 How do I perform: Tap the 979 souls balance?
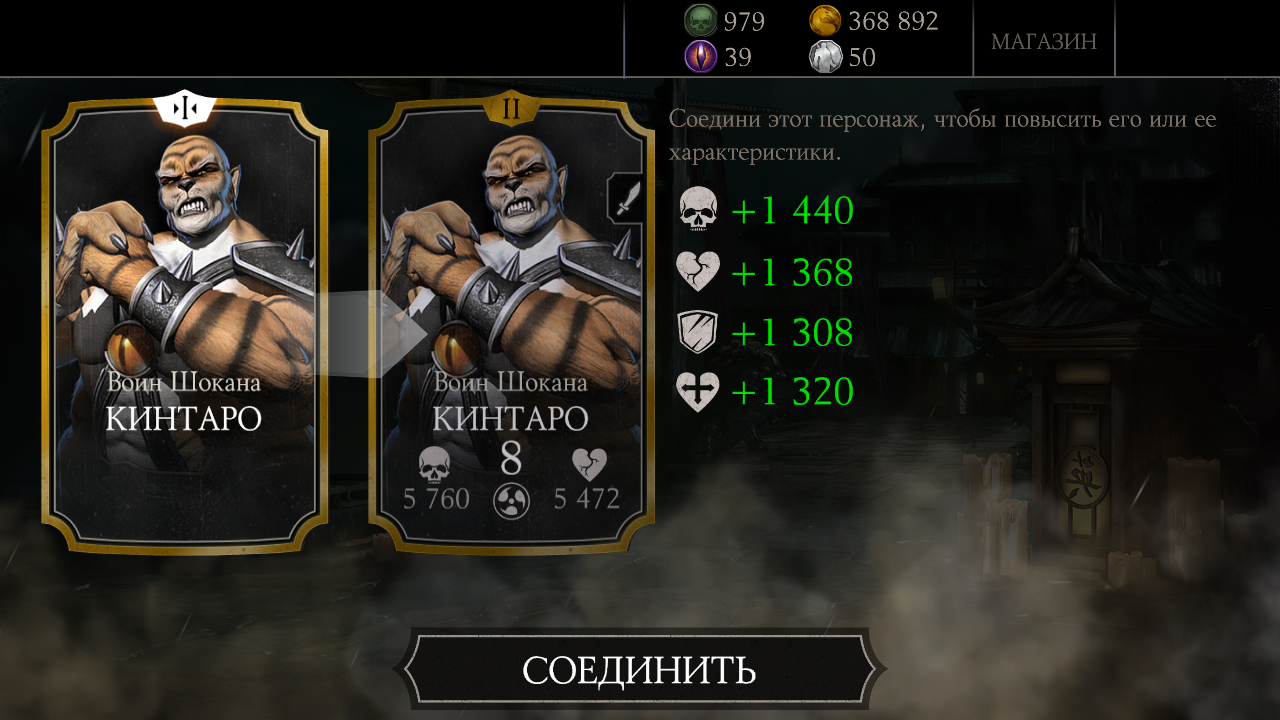coord(744,22)
